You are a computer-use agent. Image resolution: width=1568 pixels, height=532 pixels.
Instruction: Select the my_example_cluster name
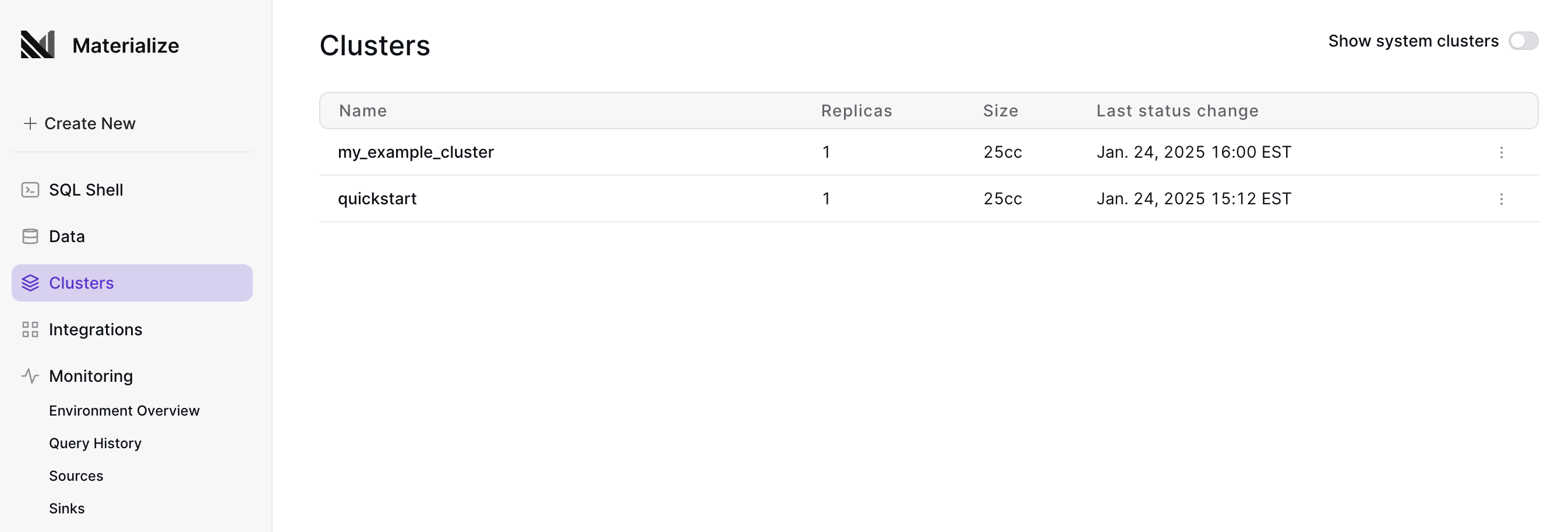(416, 152)
